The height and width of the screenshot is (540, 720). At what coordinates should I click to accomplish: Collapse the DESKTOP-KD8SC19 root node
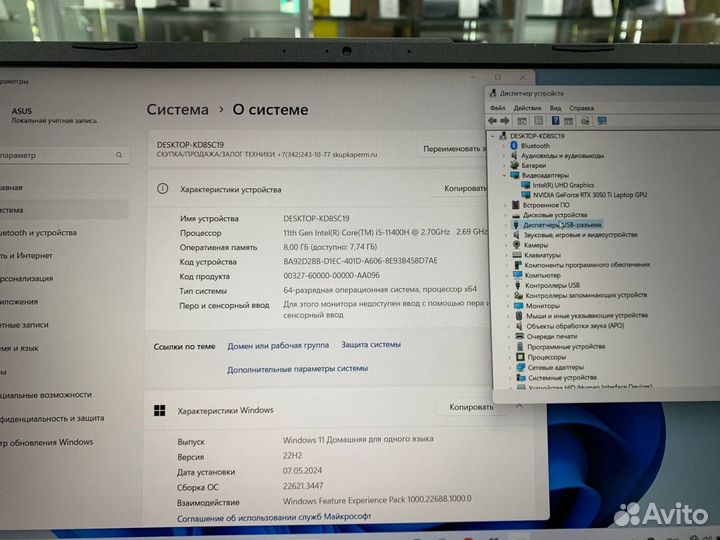(493, 136)
